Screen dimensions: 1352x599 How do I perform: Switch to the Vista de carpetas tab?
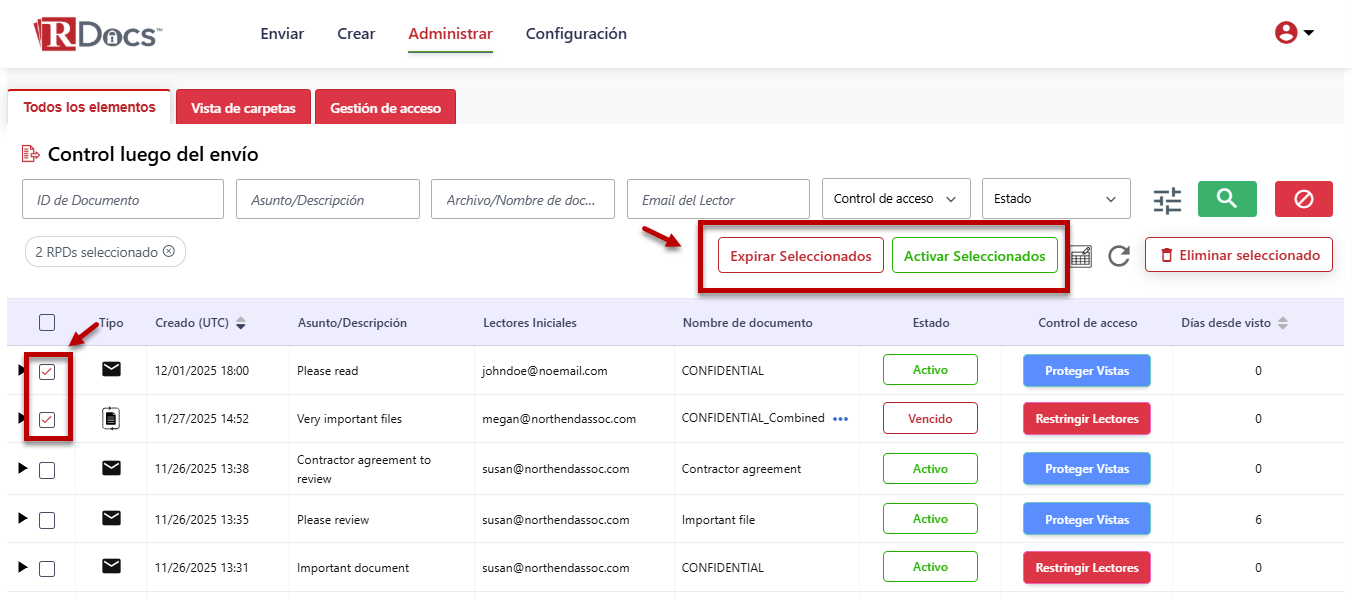(x=243, y=108)
